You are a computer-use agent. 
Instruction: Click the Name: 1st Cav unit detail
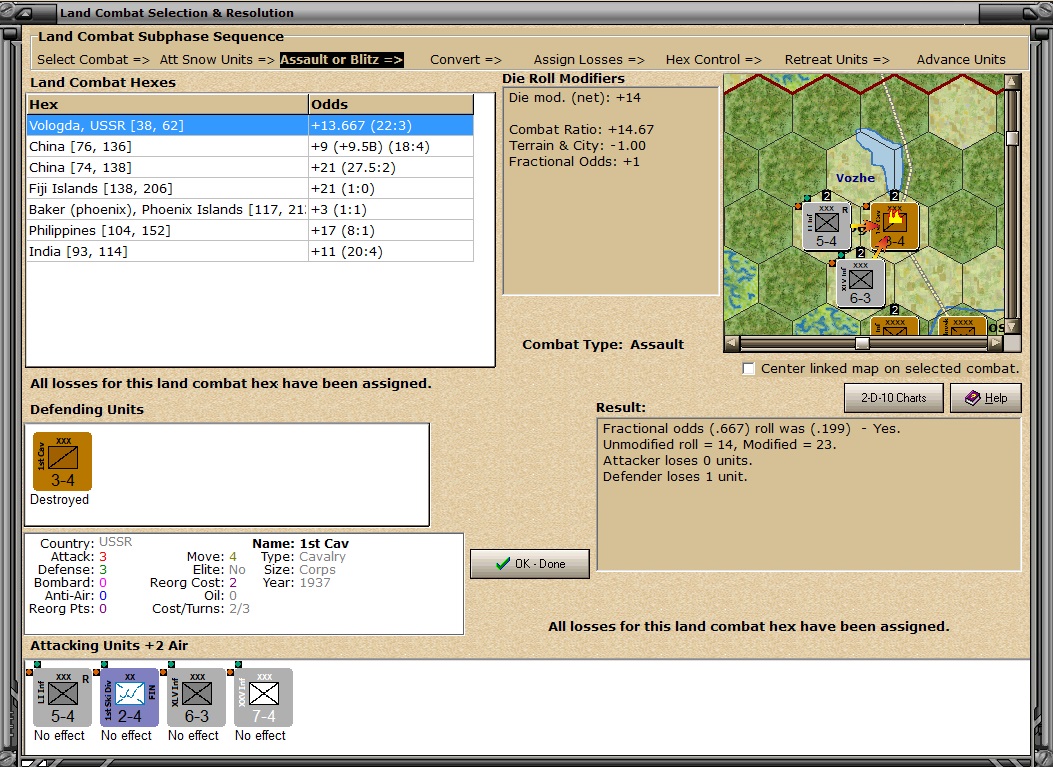pyautogui.click(x=300, y=543)
